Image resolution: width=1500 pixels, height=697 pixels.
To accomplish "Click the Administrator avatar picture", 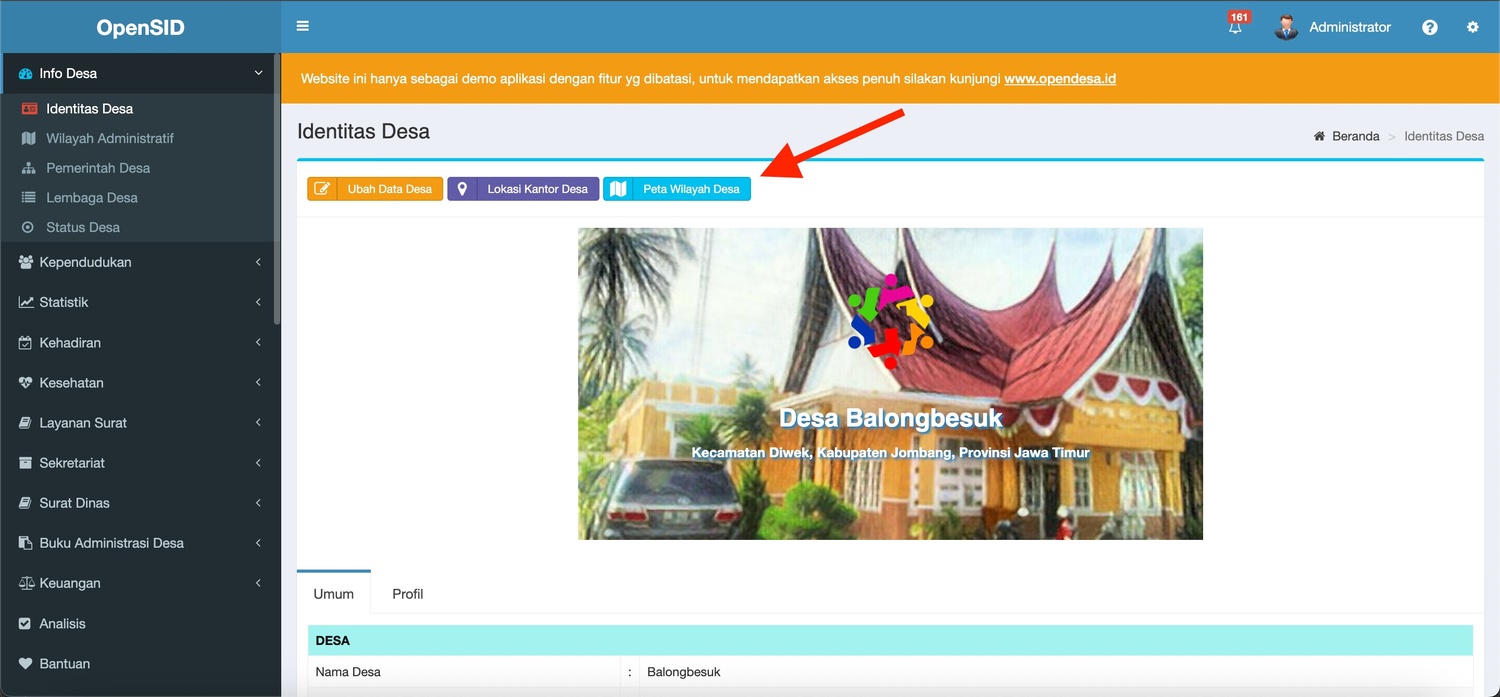I will [x=1286, y=27].
